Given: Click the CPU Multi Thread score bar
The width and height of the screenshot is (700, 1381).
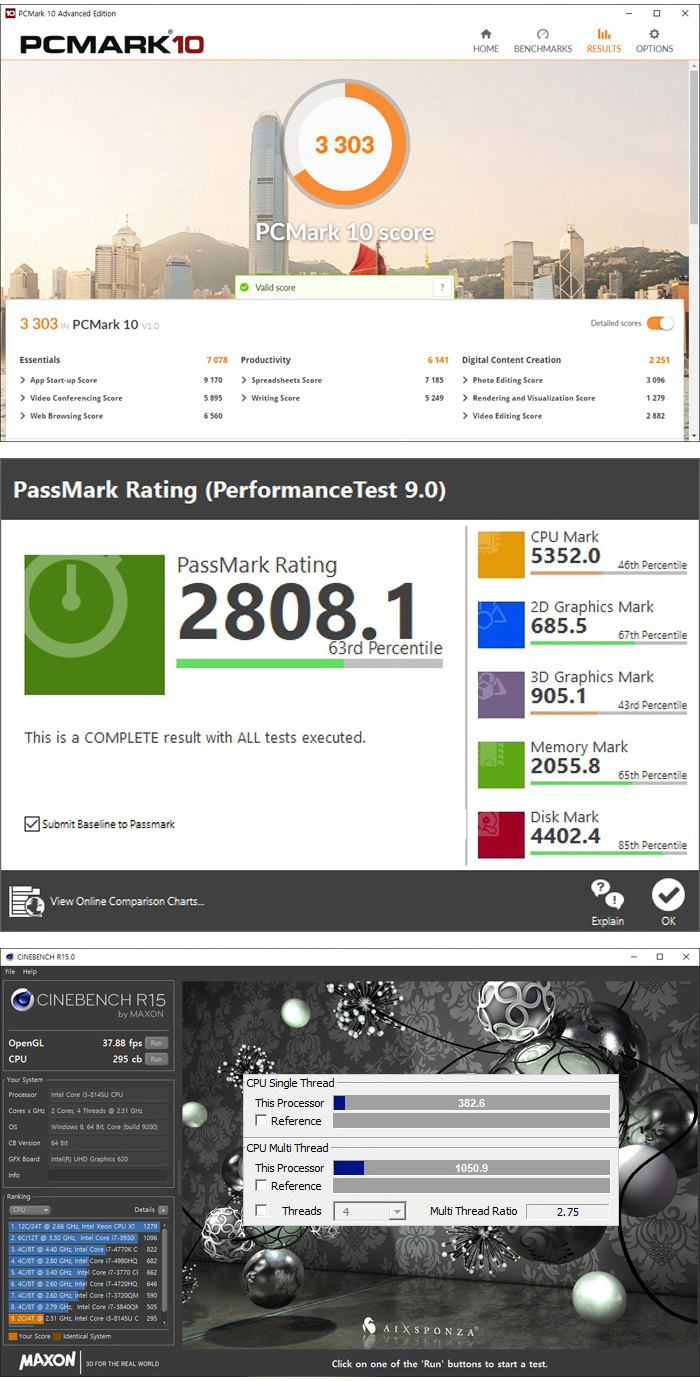Looking at the screenshot, I should pos(471,1168).
